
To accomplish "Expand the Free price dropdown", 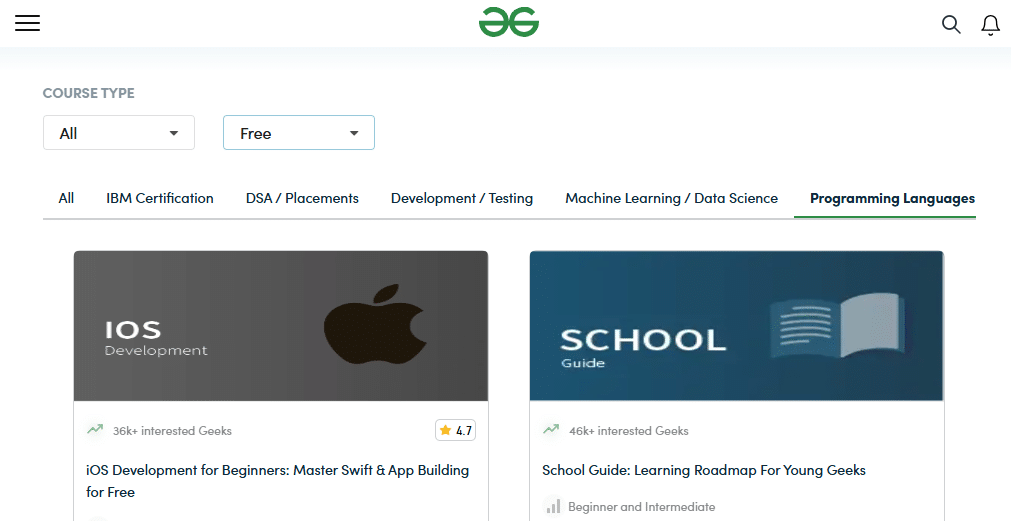I will (299, 133).
